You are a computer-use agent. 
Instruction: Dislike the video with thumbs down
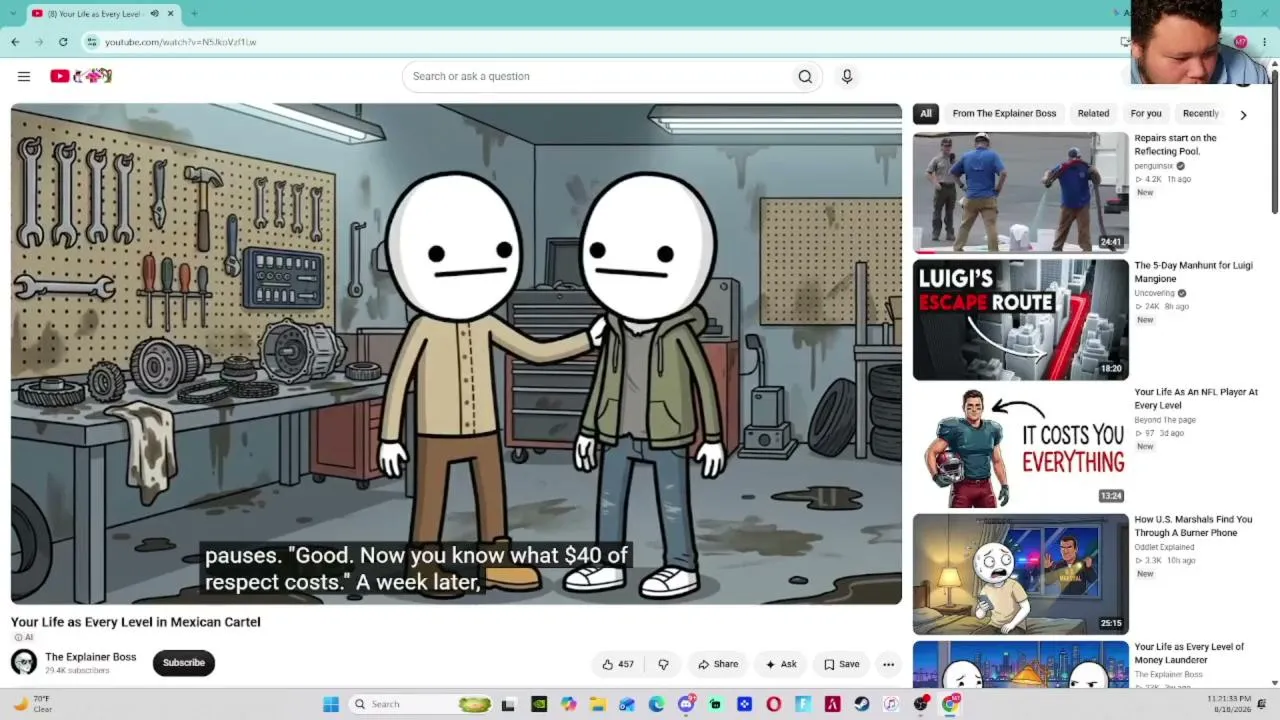(663, 664)
